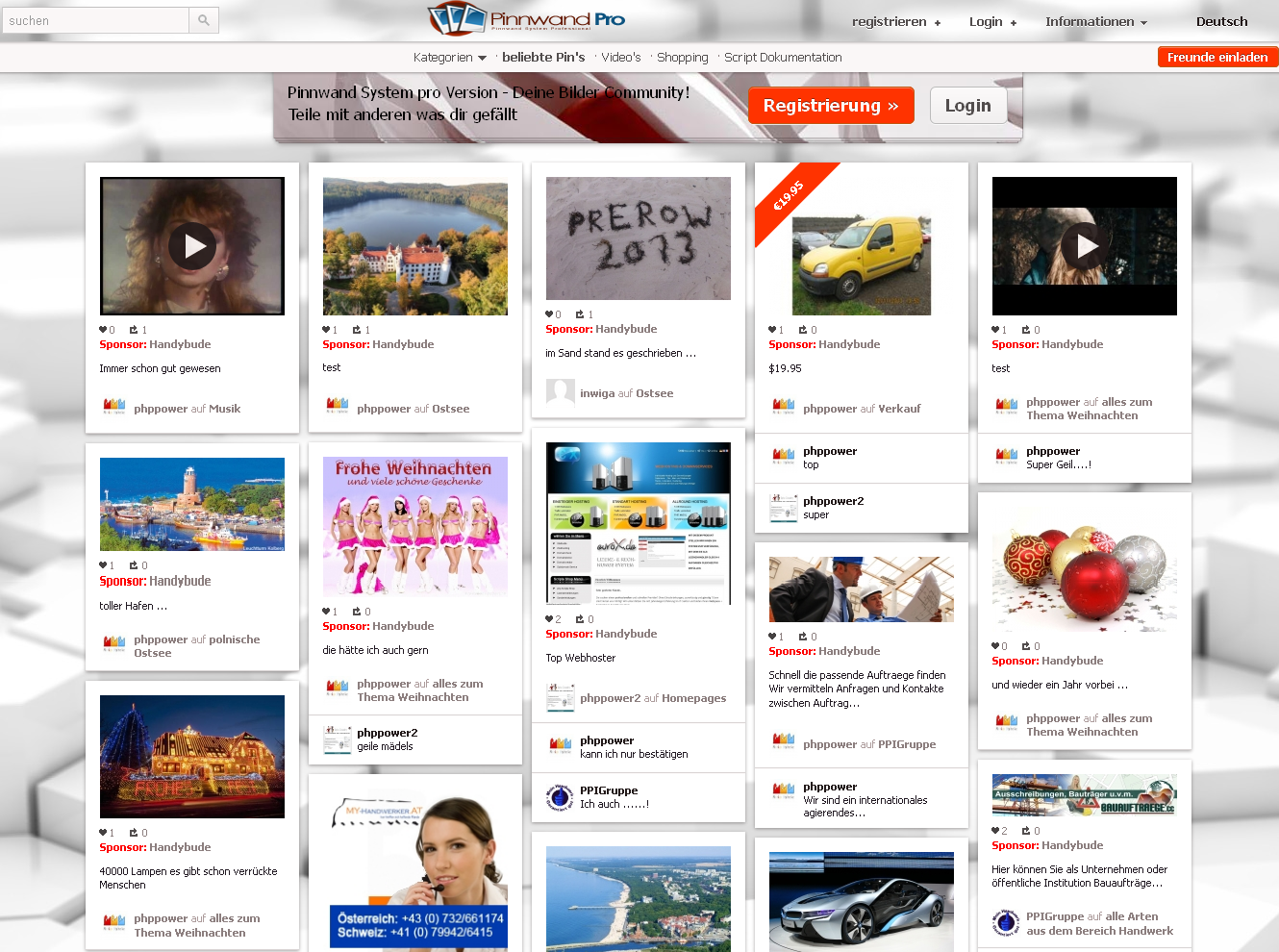1279x952 pixels.
Task: Expand the Login menu in header
Action: pyautogui.click(x=992, y=21)
